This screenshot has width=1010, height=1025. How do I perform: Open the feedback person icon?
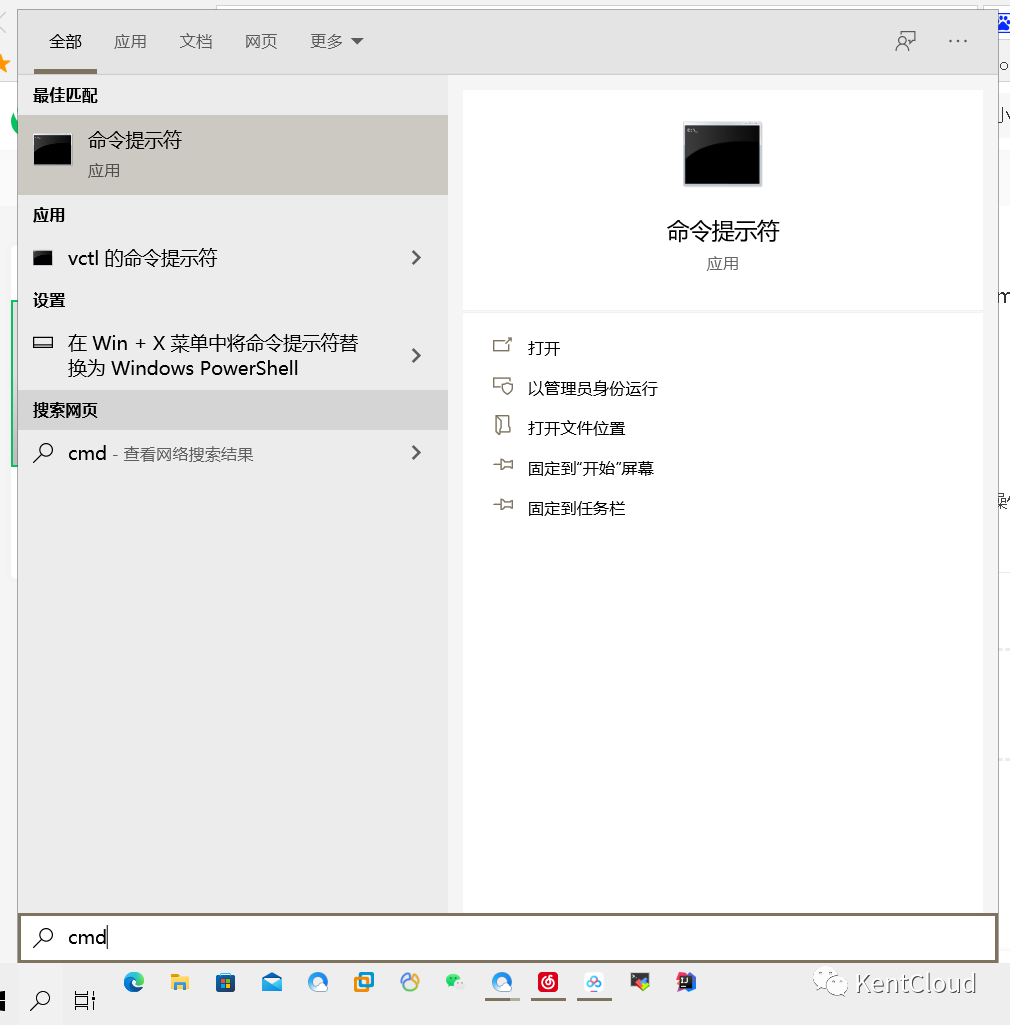[x=905, y=41]
